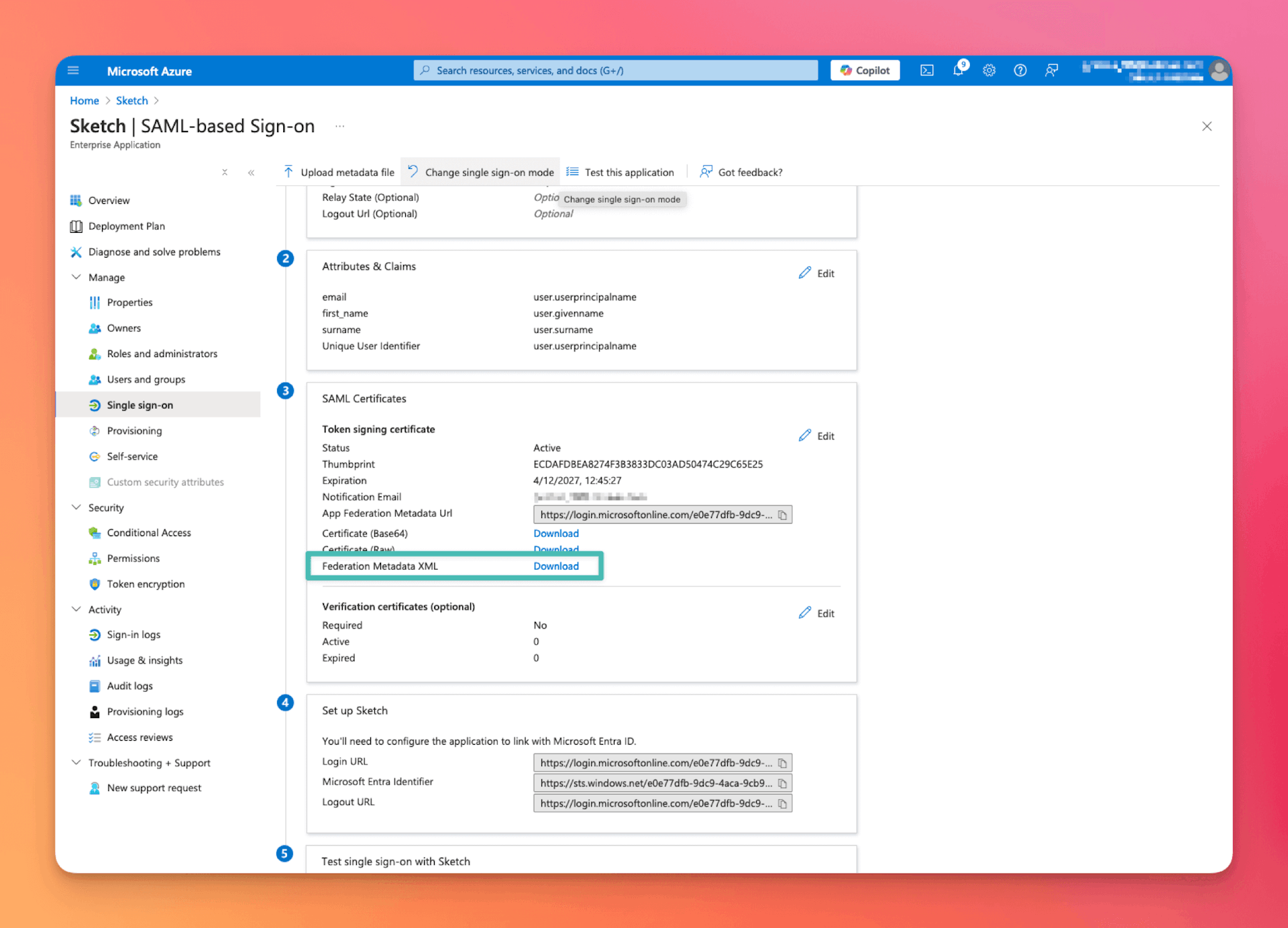The image size is (1288, 928).
Task: Collapse the sidebar with double chevron
Action: 251,172
